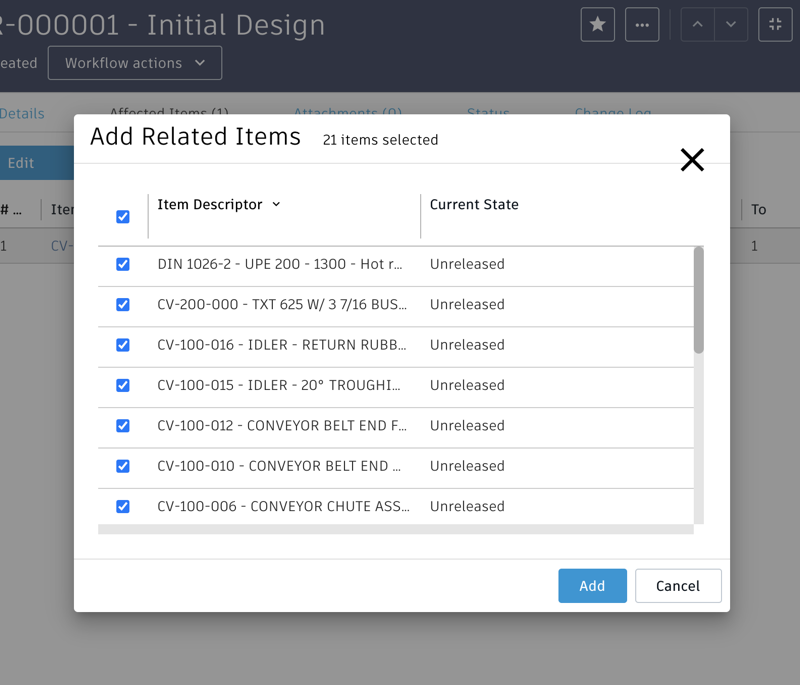
Task: Close the Add Related Items dialog
Action: click(692, 159)
